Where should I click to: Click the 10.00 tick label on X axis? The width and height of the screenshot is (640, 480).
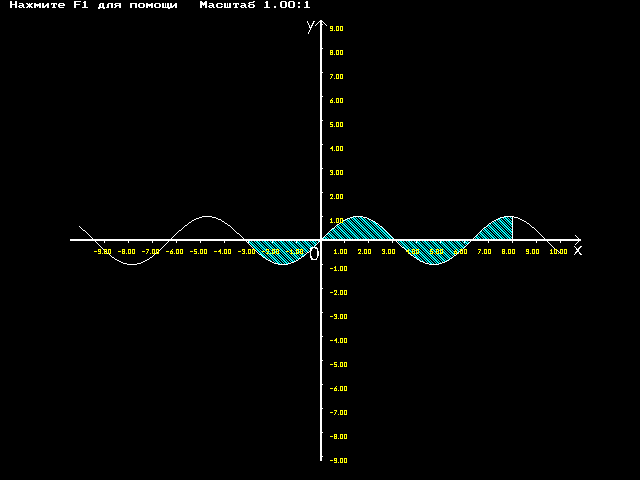pyautogui.click(x=558, y=251)
